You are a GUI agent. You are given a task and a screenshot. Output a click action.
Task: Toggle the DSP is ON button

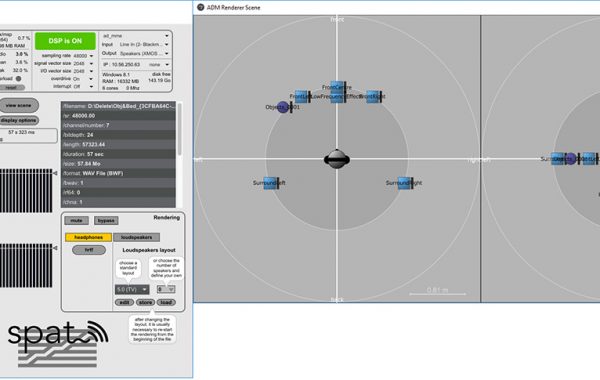pyautogui.click(x=65, y=41)
